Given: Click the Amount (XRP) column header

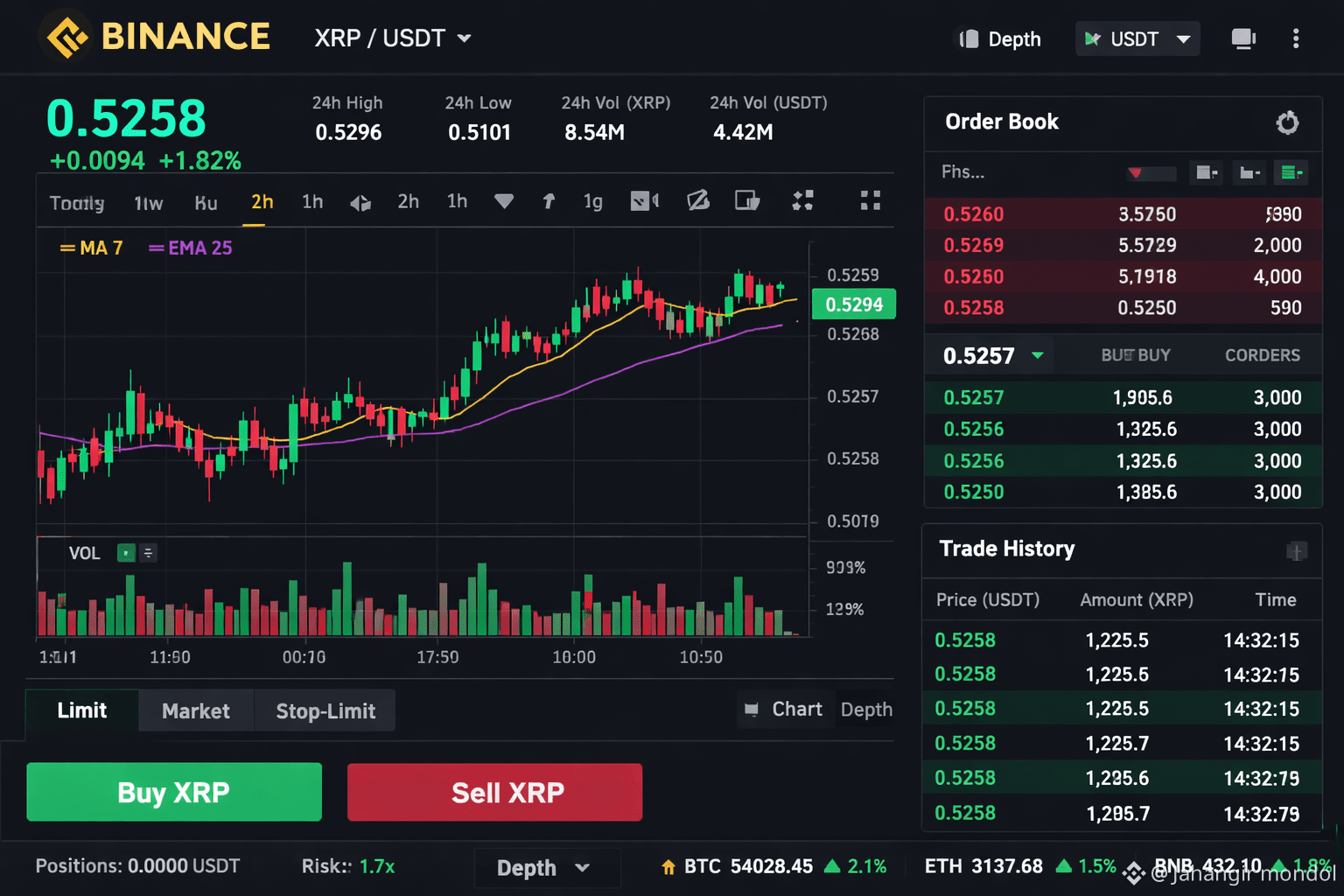Looking at the screenshot, I should click(x=1137, y=600).
